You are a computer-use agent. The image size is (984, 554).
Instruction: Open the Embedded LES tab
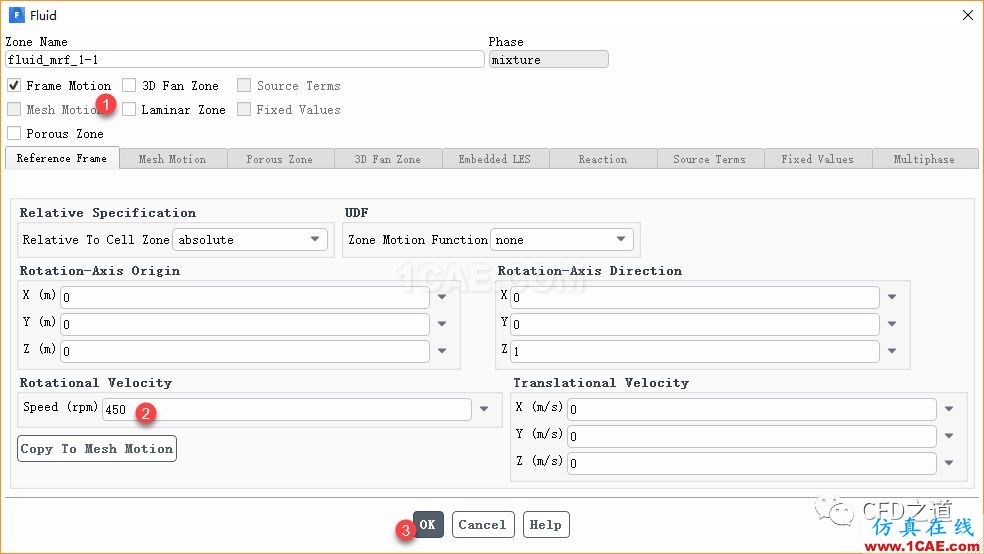(x=495, y=159)
